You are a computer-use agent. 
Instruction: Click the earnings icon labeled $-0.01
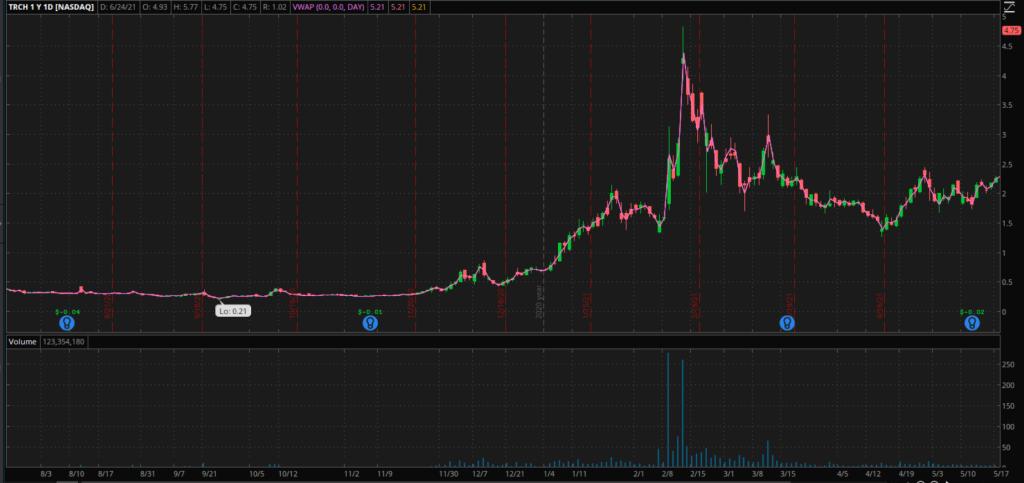pos(370,323)
